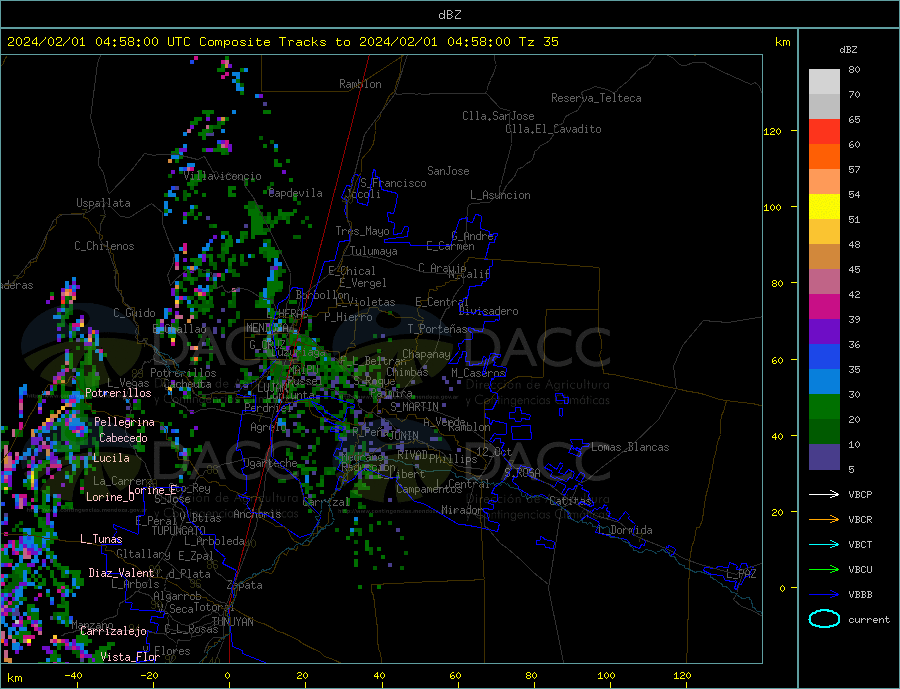Click the Clla.El_Cavadito place label

coord(553,129)
